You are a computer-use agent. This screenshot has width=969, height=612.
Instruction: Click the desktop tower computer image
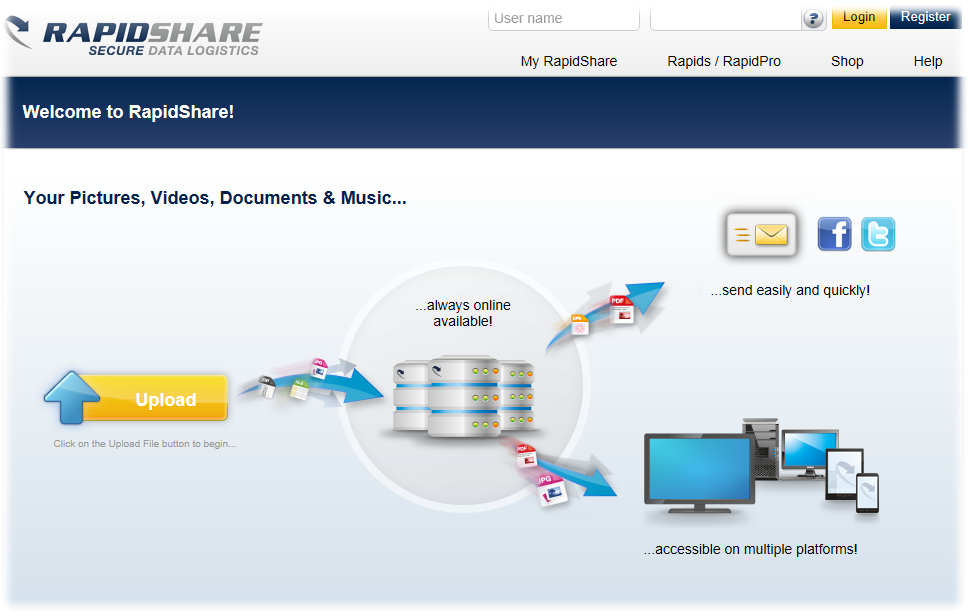pyautogui.click(x=762, y=449)
